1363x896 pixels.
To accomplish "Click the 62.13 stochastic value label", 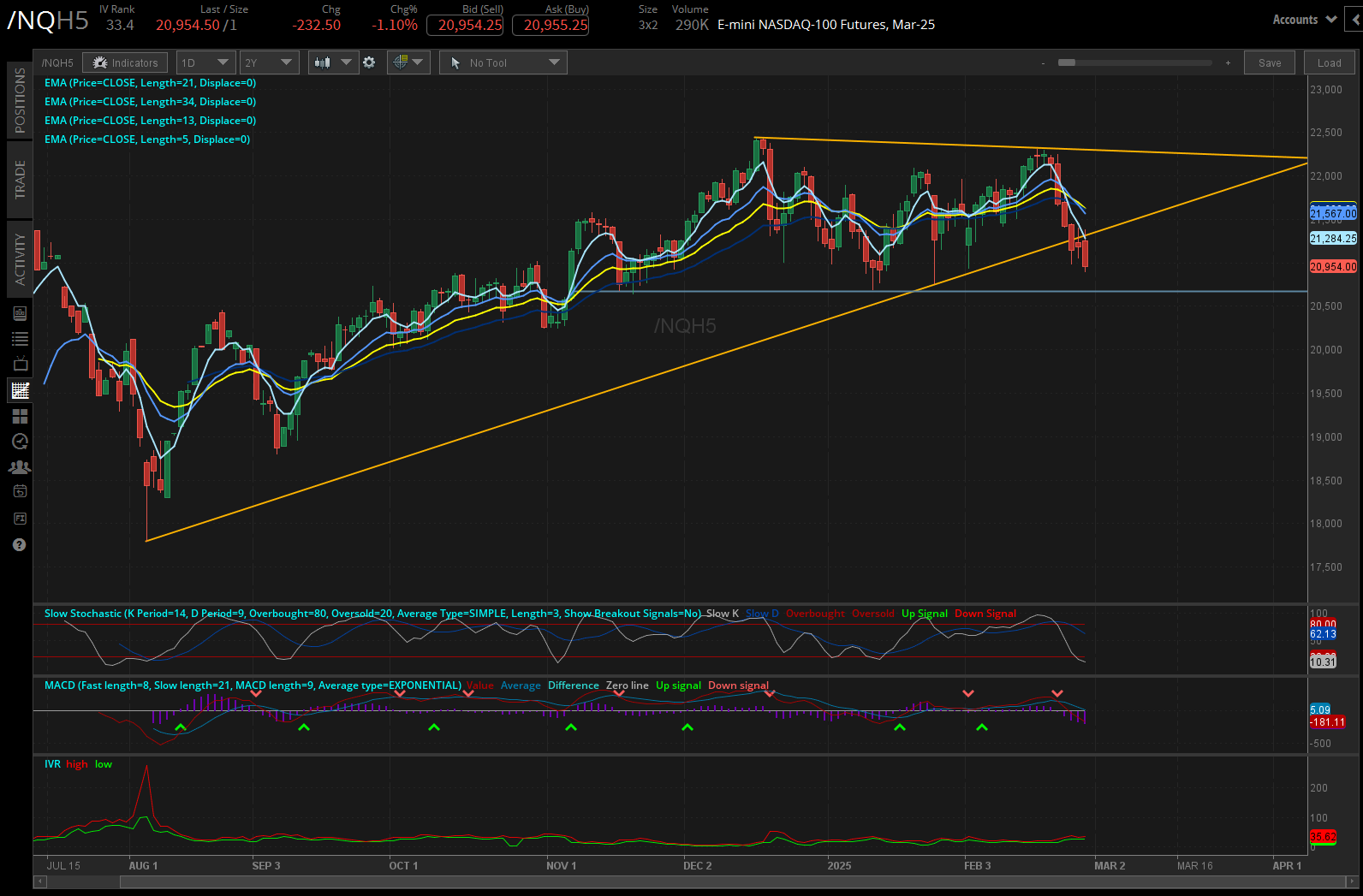I will (x=1323, y=634).
